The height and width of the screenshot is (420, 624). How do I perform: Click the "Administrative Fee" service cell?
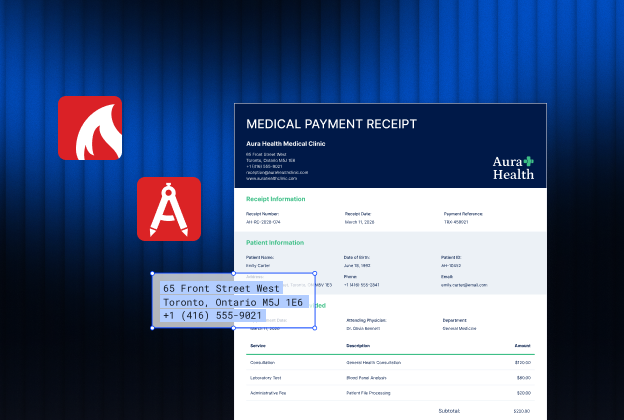[268, 393]
